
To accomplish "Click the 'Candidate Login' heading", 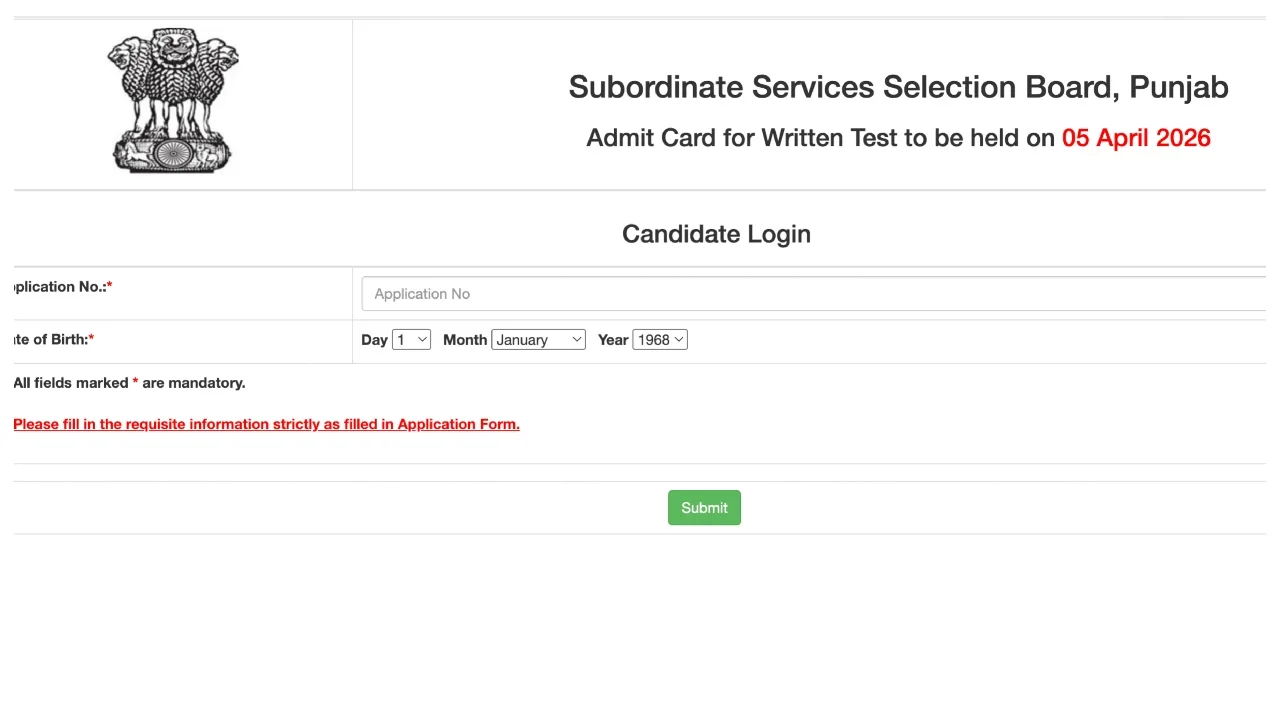I will coord(716,234).
